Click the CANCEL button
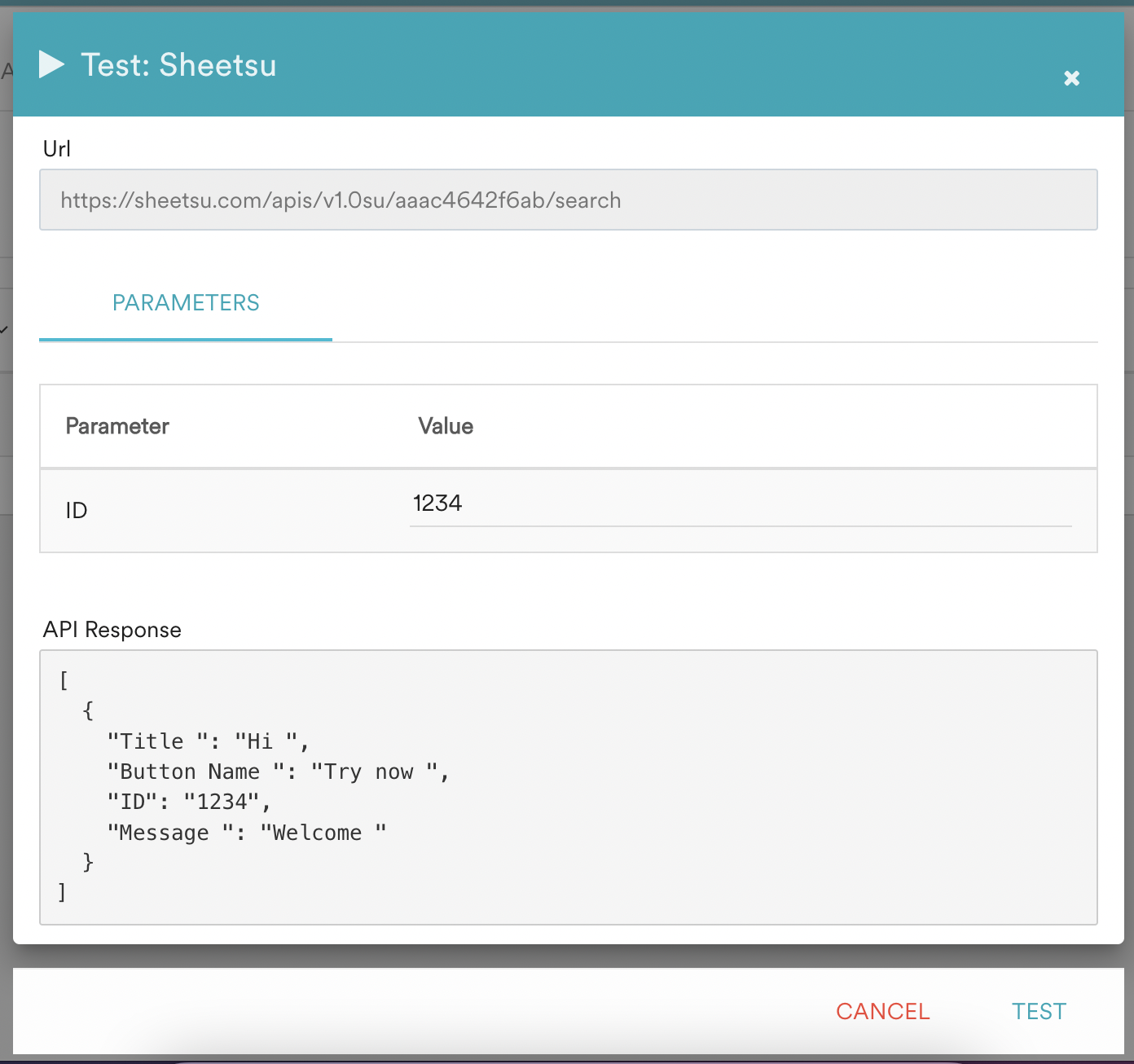The height and width of the screenshot is (1064, 1134). [x=883, y=1011]
